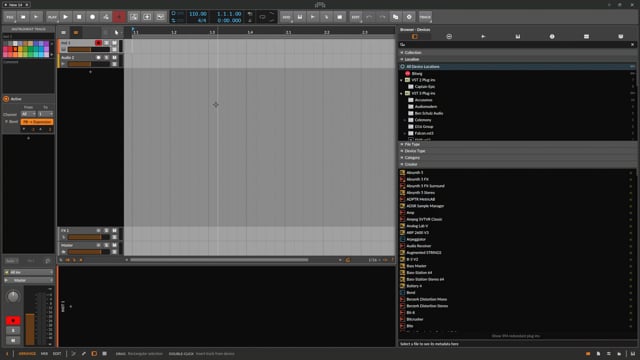The image size is (640, 360).
Task: Mute the Audio 2 track
Action: [114, 58]
